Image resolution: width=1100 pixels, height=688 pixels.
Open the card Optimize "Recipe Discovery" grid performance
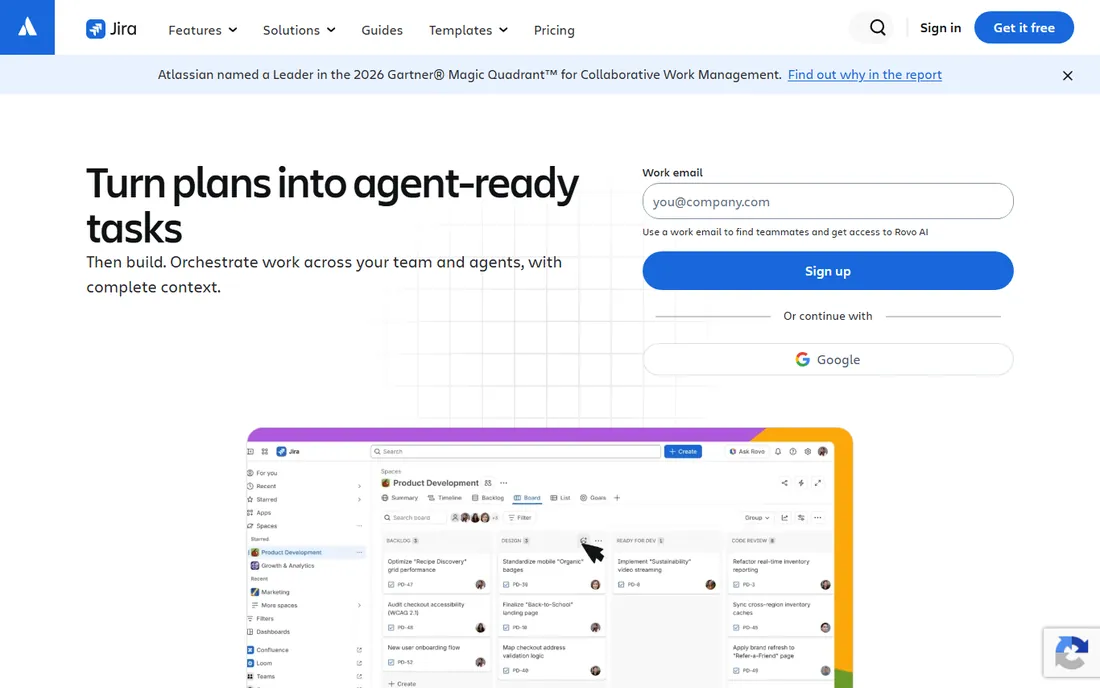[x=436, y=572]
